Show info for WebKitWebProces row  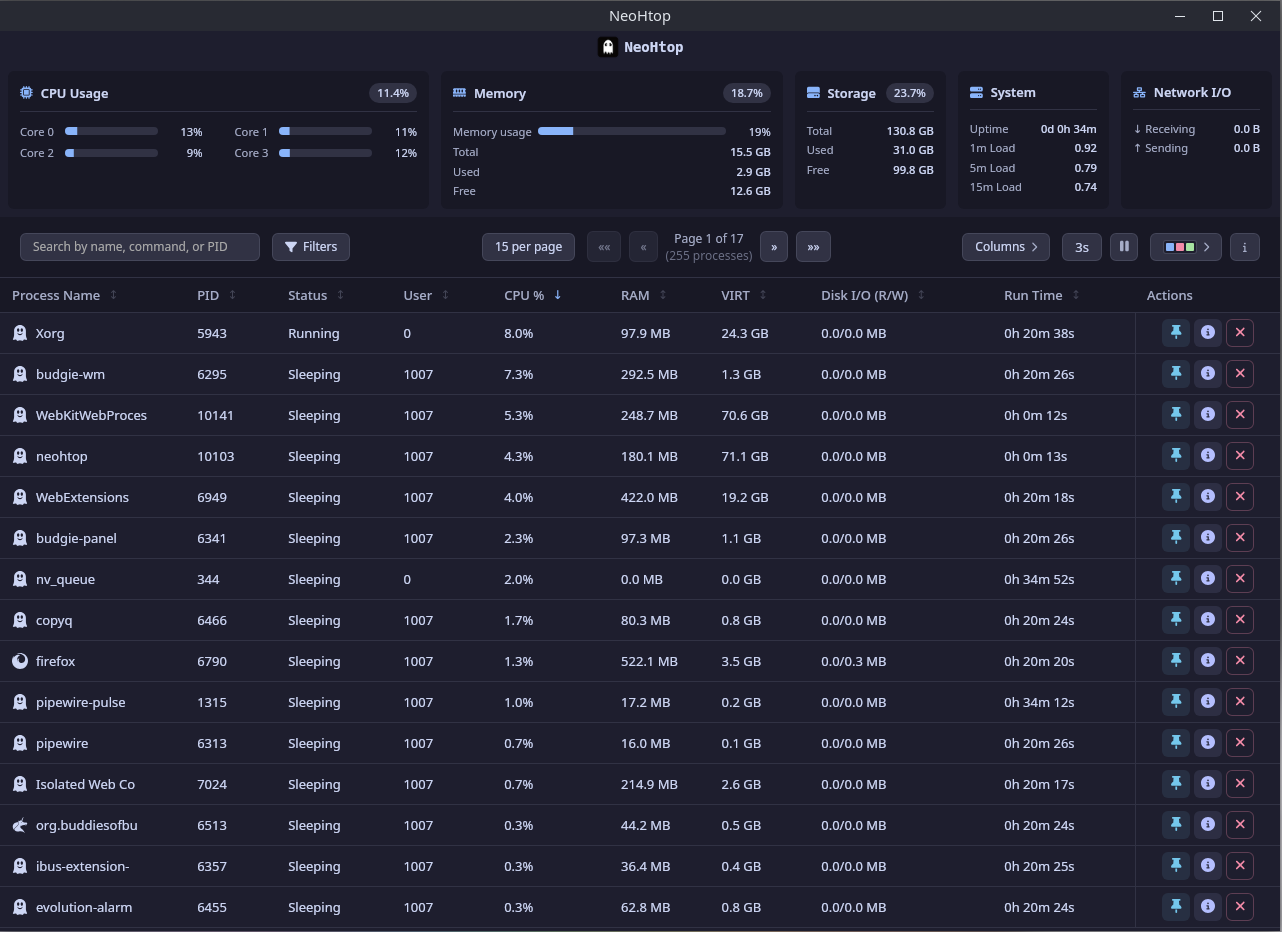point(1208,415)
